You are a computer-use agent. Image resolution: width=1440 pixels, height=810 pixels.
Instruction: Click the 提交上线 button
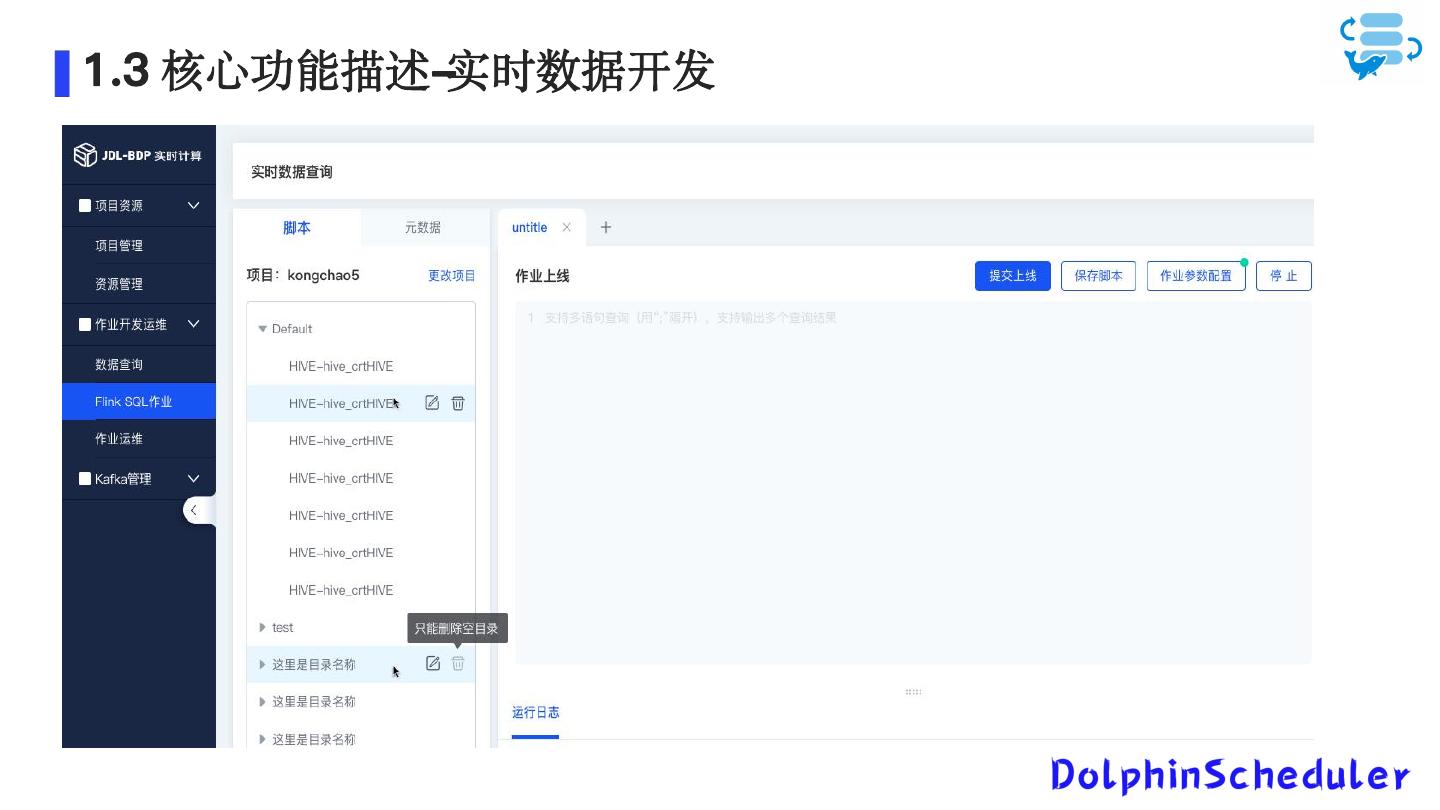click(x=1012, y=276)
